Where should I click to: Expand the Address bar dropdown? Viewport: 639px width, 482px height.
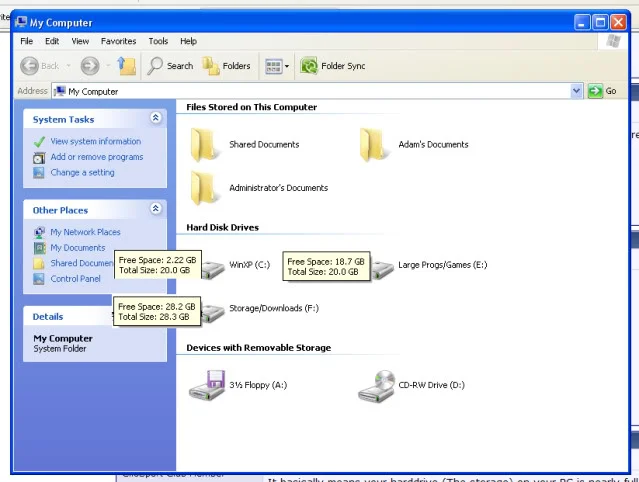(576, 91)
